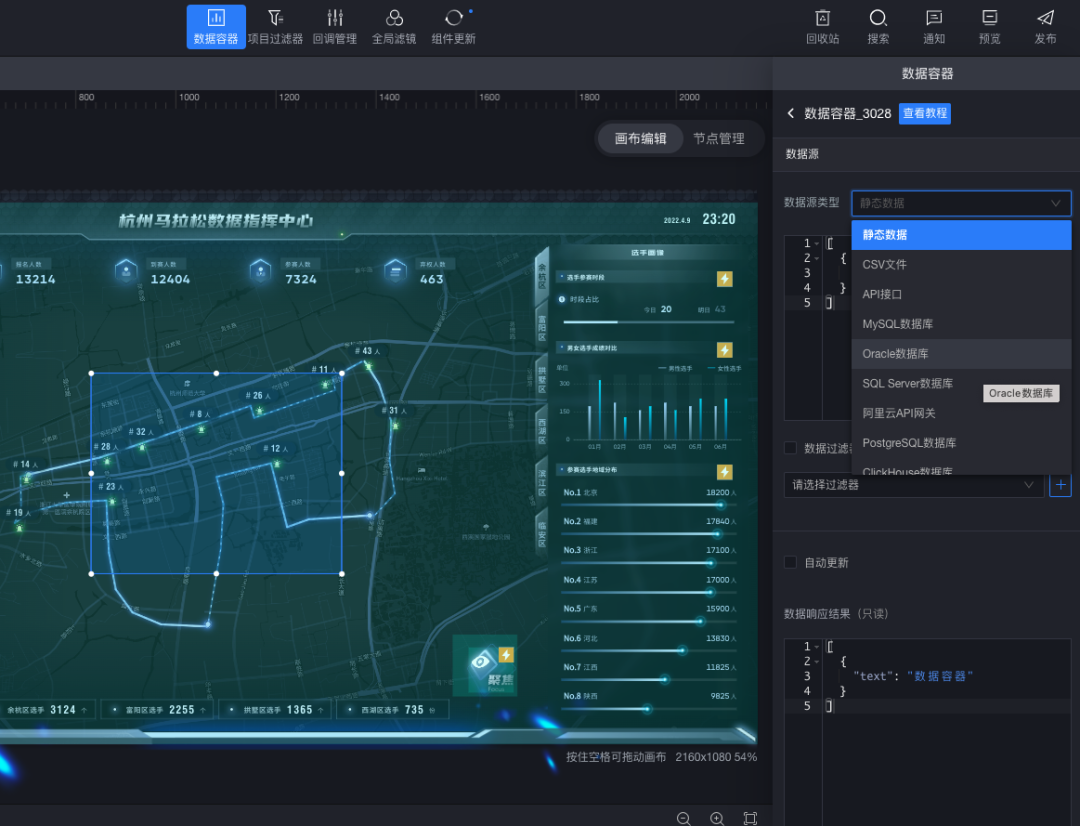The image size is (1080, 826).
Task: Open the 请选择过滤器 dropdown
Action: pos(913,485)
